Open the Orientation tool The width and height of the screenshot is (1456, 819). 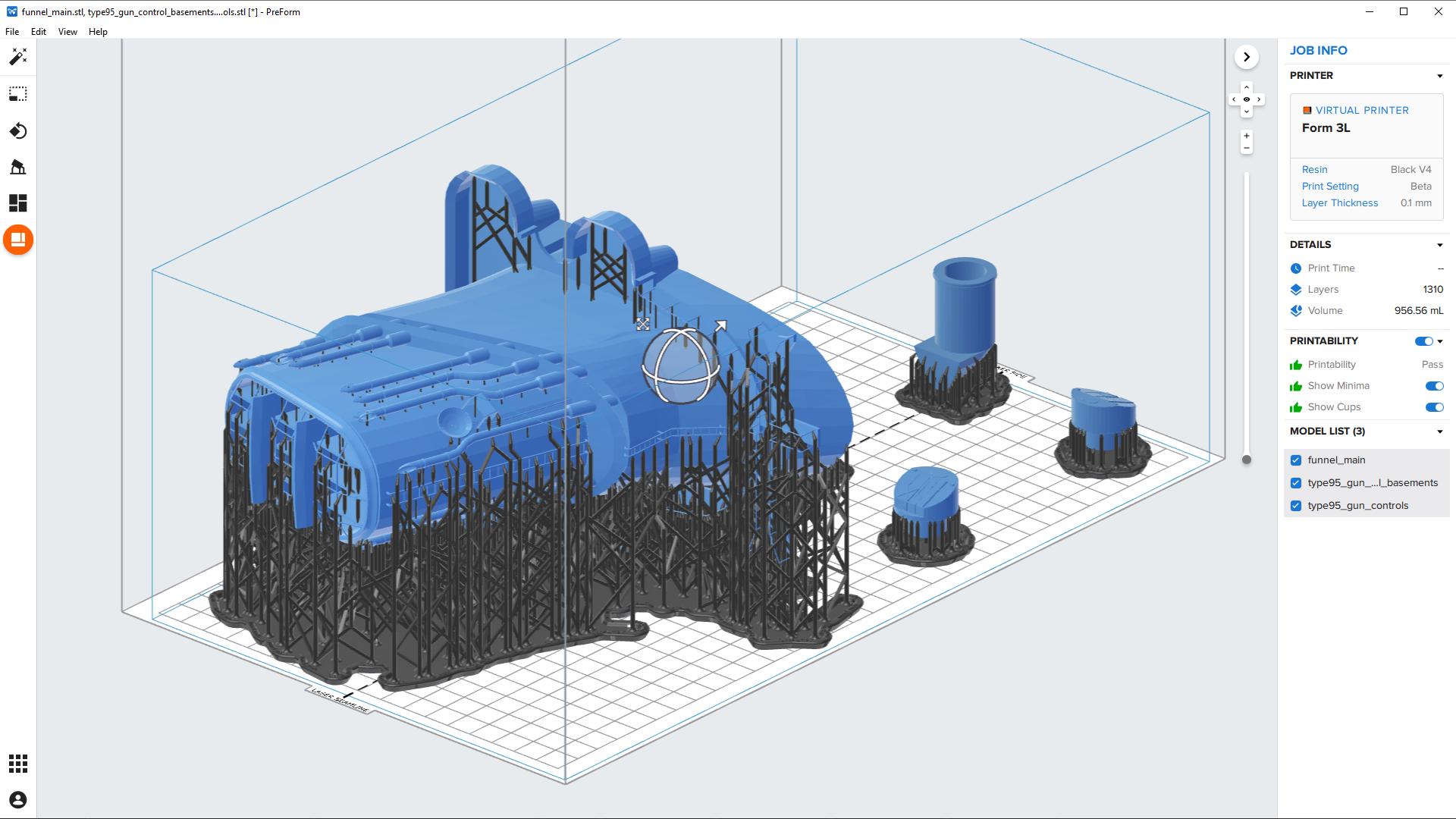coord(18,131)
